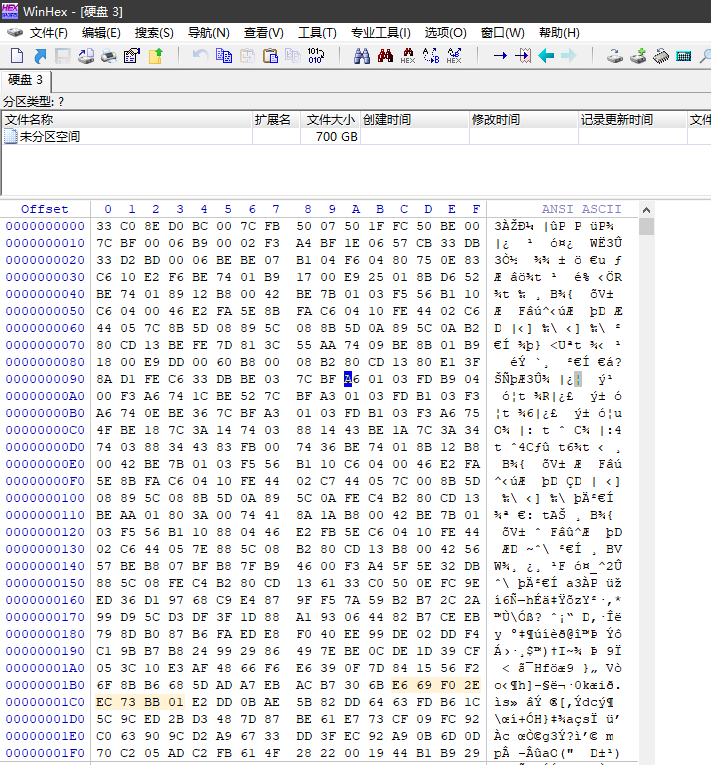Screen dimensions: 711x765
Task: Launch the calculator from the toolbar
Action: point(684,56)
